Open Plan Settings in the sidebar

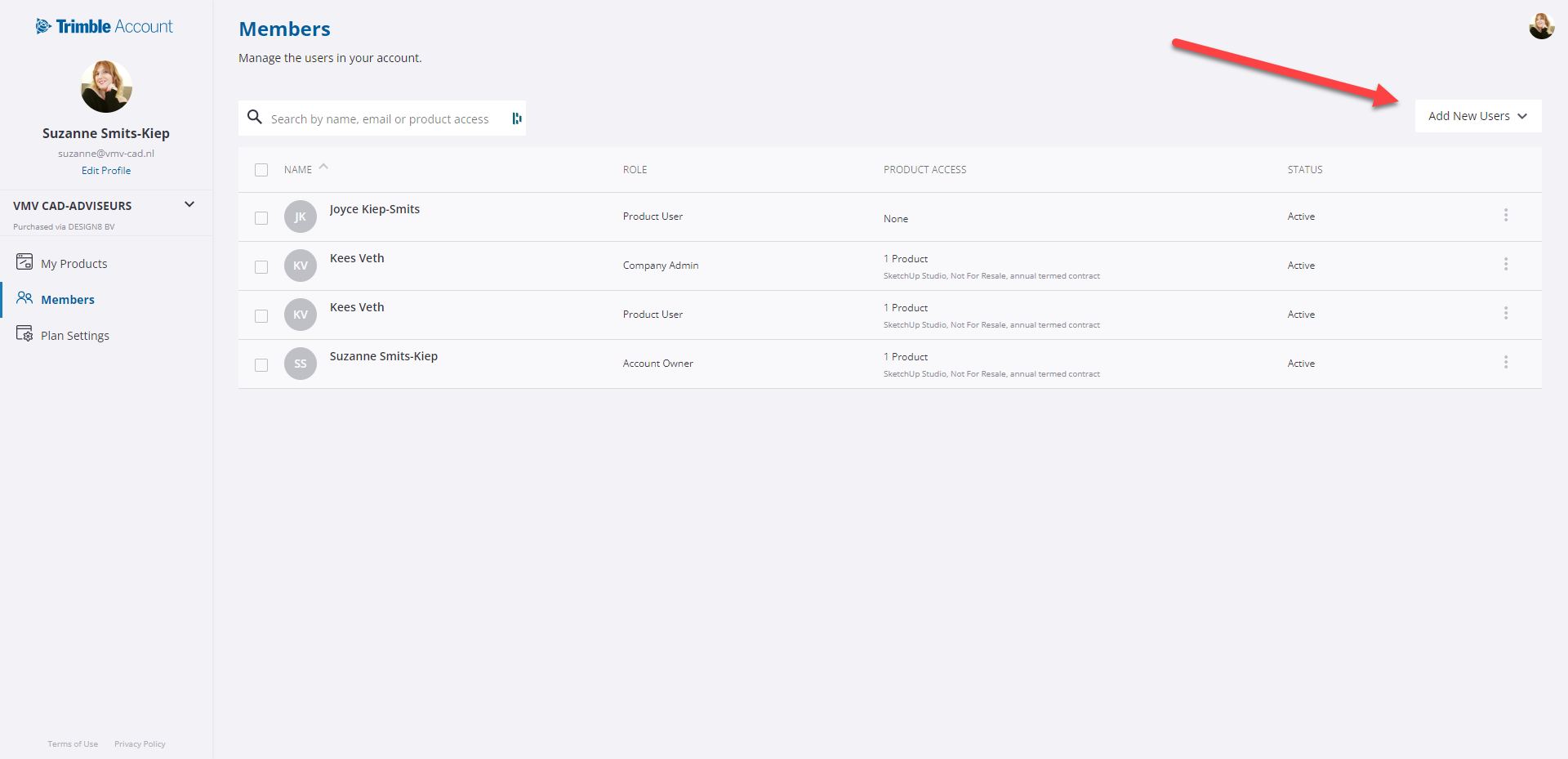coord(75,335)
